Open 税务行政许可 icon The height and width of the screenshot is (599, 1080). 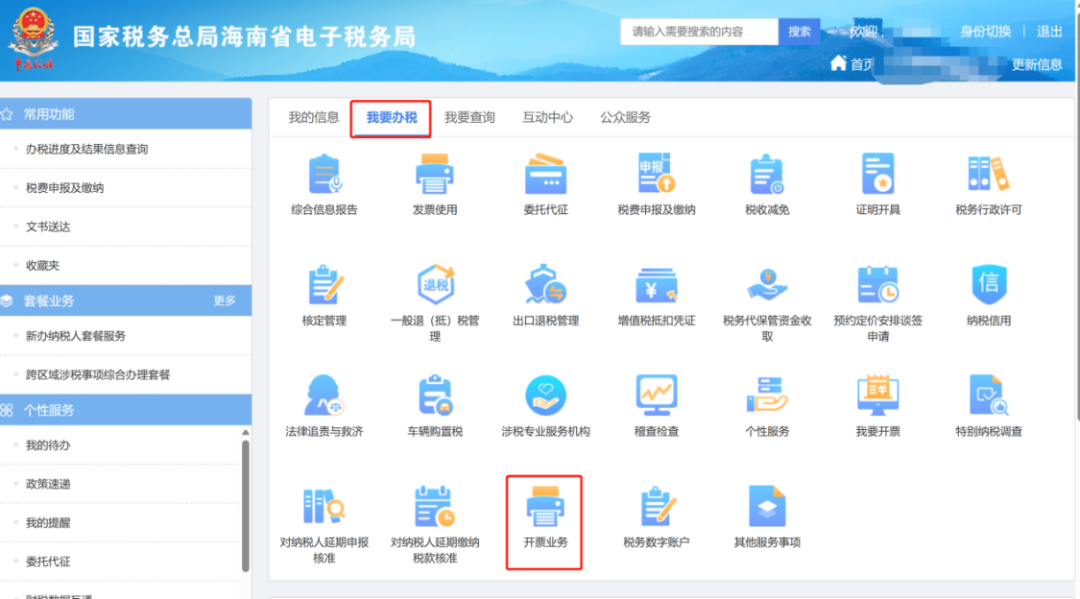[x=988, y=174]
